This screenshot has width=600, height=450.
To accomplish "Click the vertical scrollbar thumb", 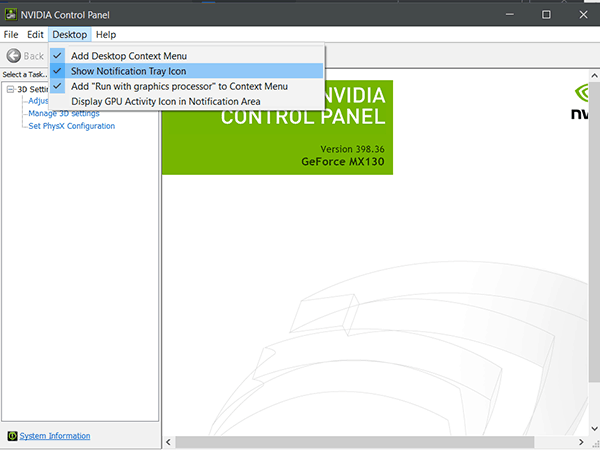I will (x=594, y=232).
